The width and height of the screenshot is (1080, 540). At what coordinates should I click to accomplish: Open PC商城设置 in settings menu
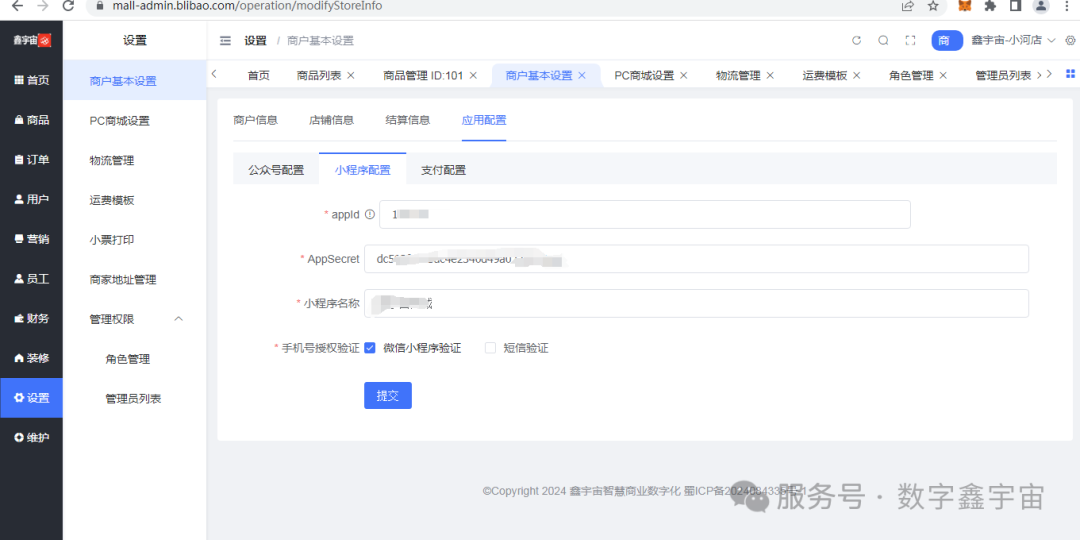135,121
